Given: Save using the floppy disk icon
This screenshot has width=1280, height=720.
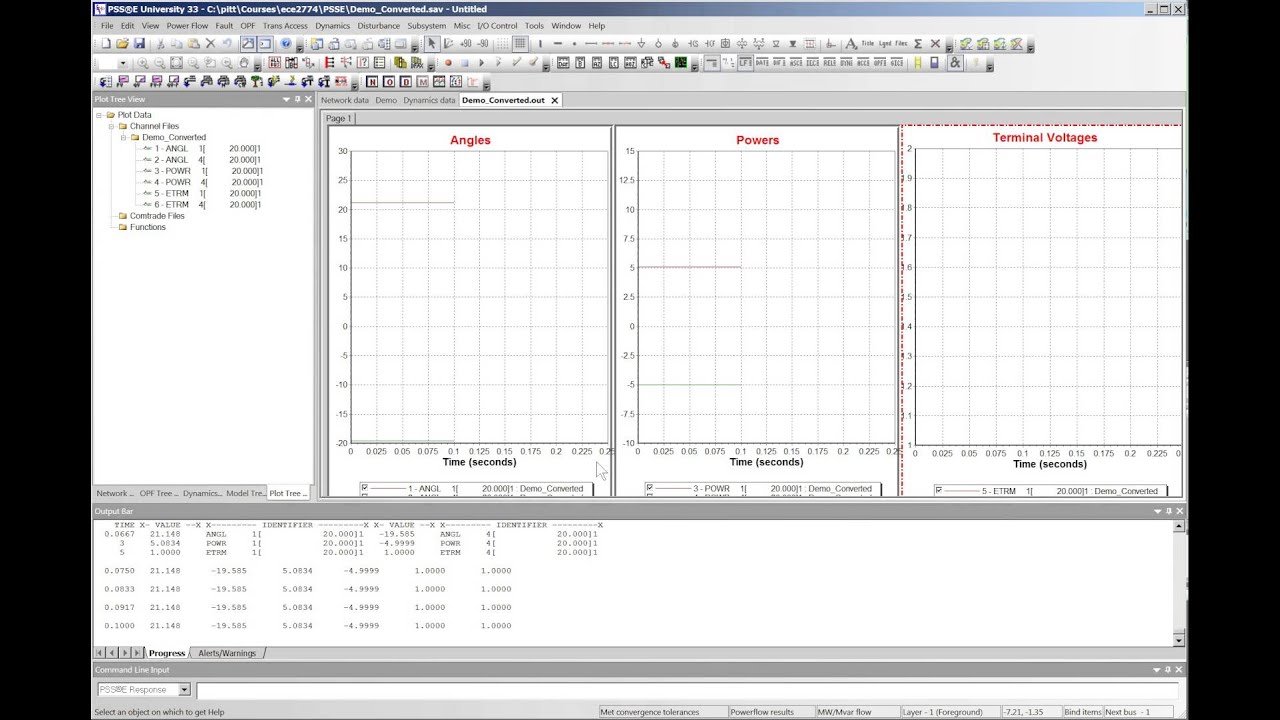Looking at the screenshot, I should coord(139,44).
